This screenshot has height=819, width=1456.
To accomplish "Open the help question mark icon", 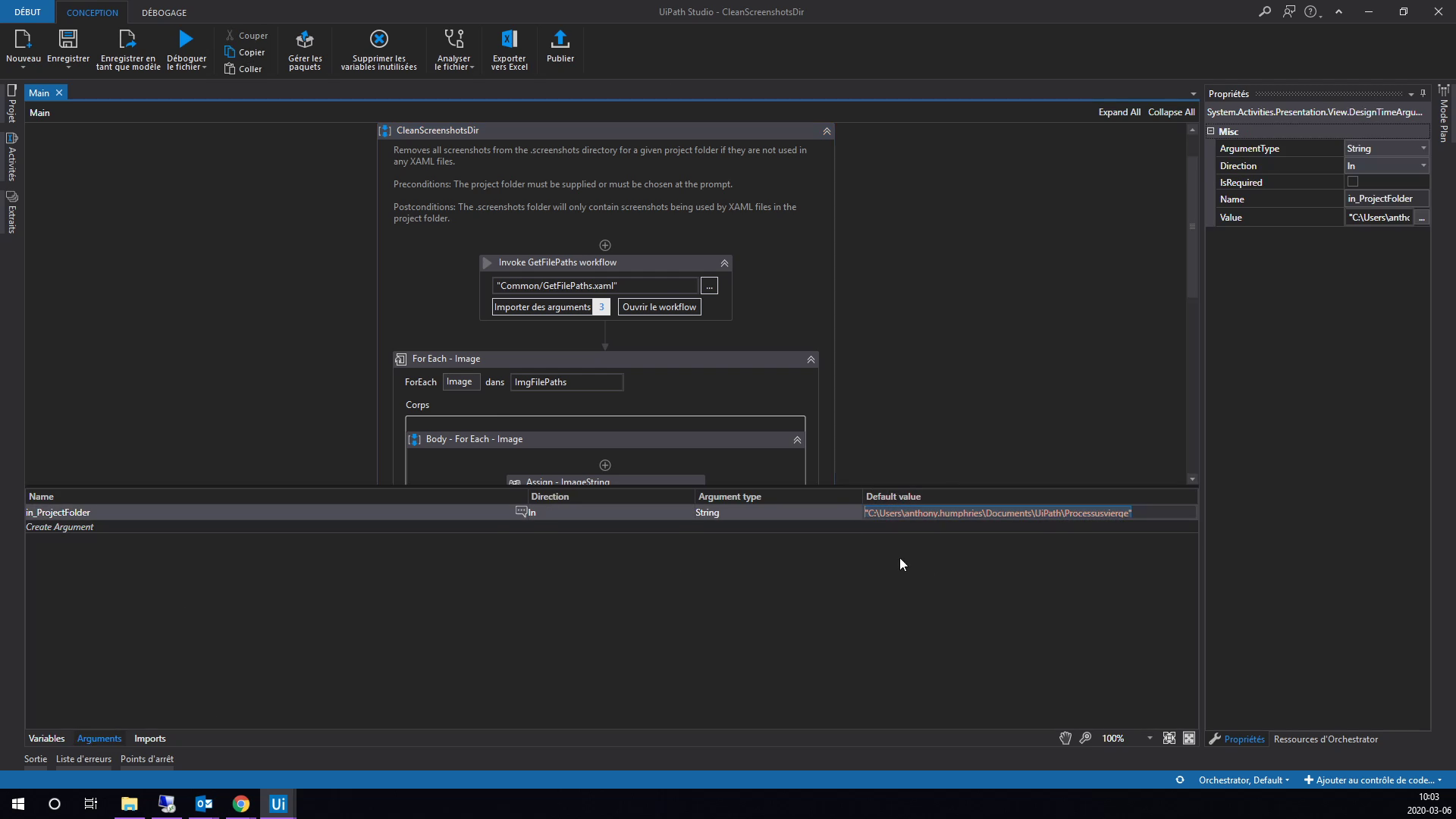I will (x=1310, y=12).
